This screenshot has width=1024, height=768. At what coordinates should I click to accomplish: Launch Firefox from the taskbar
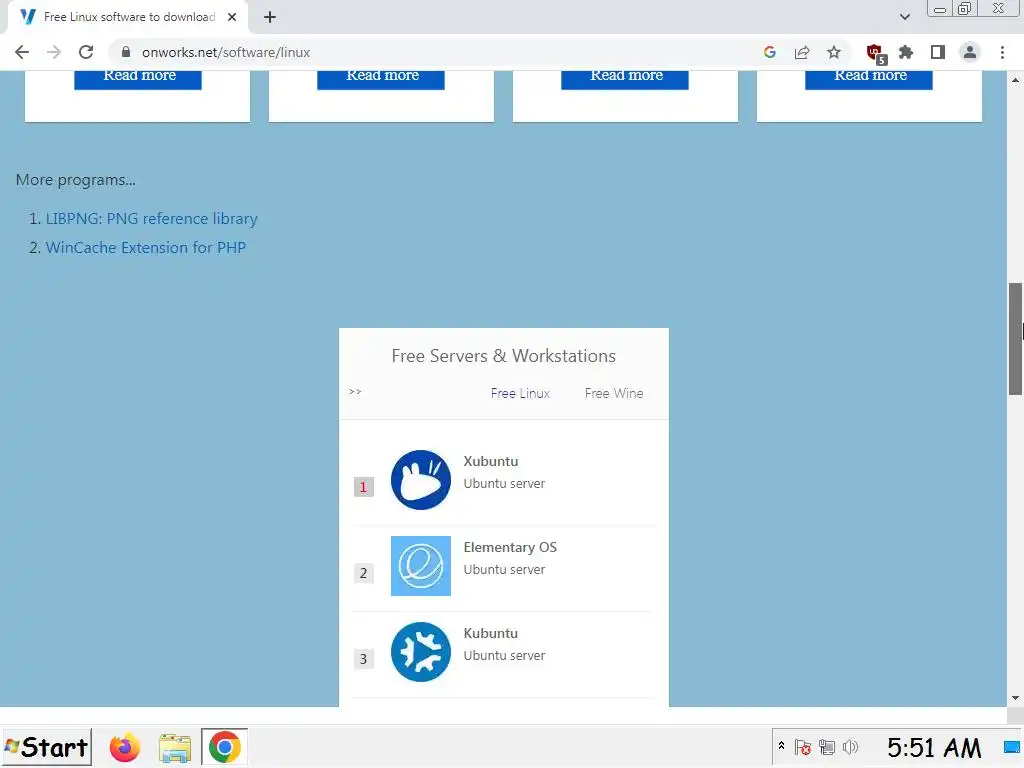click(124, 747)
